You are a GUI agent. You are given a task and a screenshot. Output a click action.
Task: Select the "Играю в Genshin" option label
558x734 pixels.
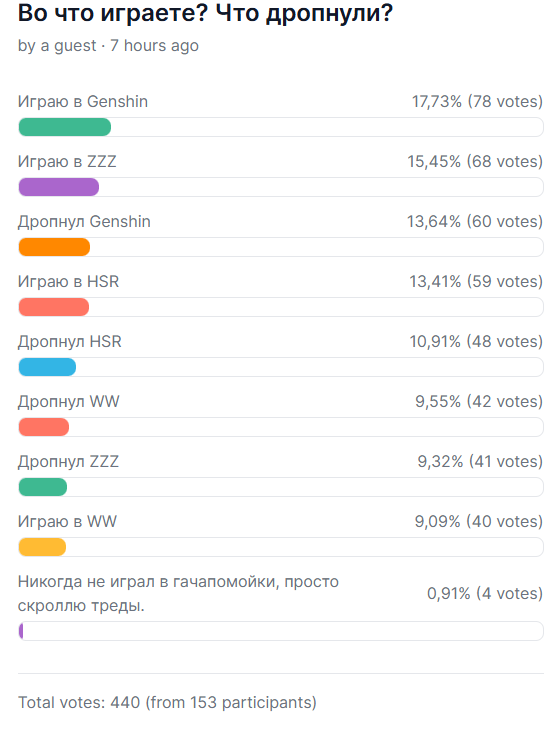tap(83, 102)
